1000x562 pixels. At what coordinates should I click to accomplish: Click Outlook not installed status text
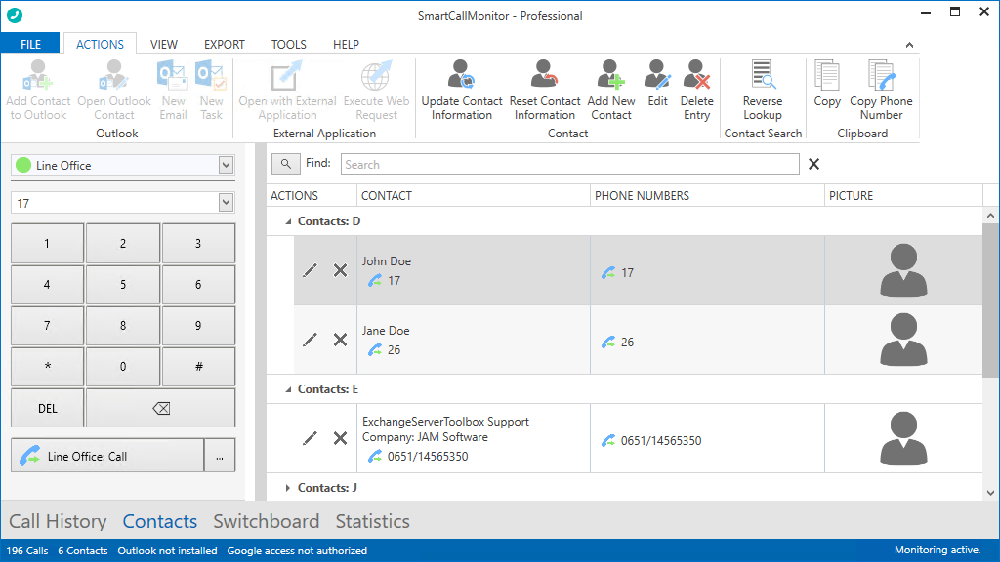(x=167, y=551)
